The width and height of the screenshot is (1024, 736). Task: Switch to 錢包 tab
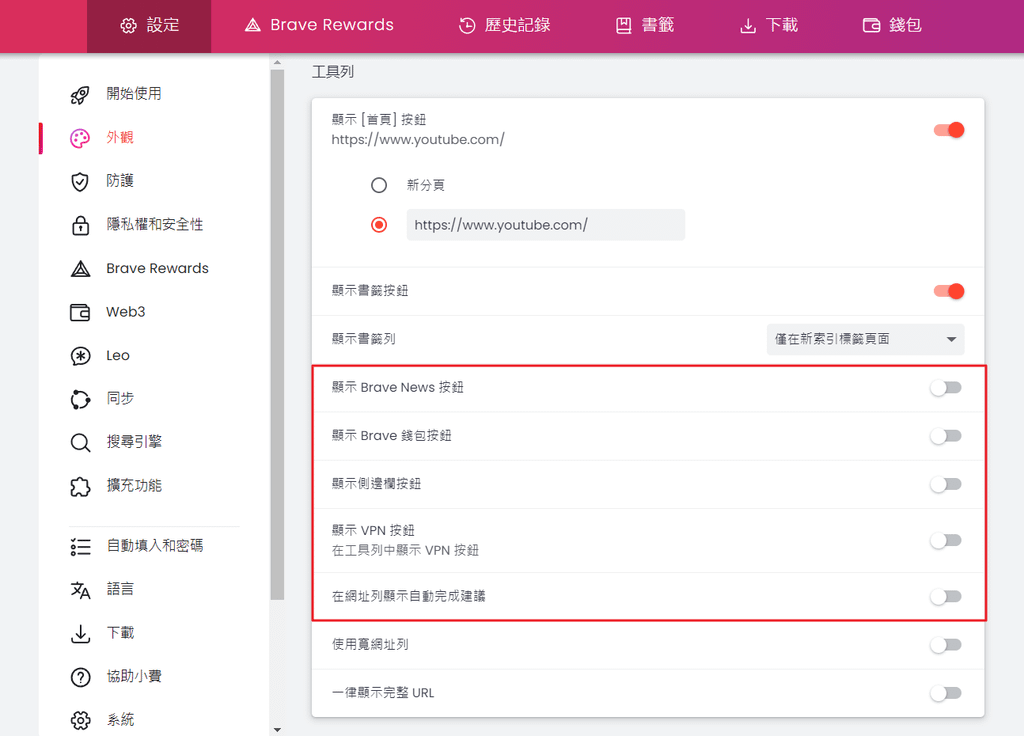point(893,26)
